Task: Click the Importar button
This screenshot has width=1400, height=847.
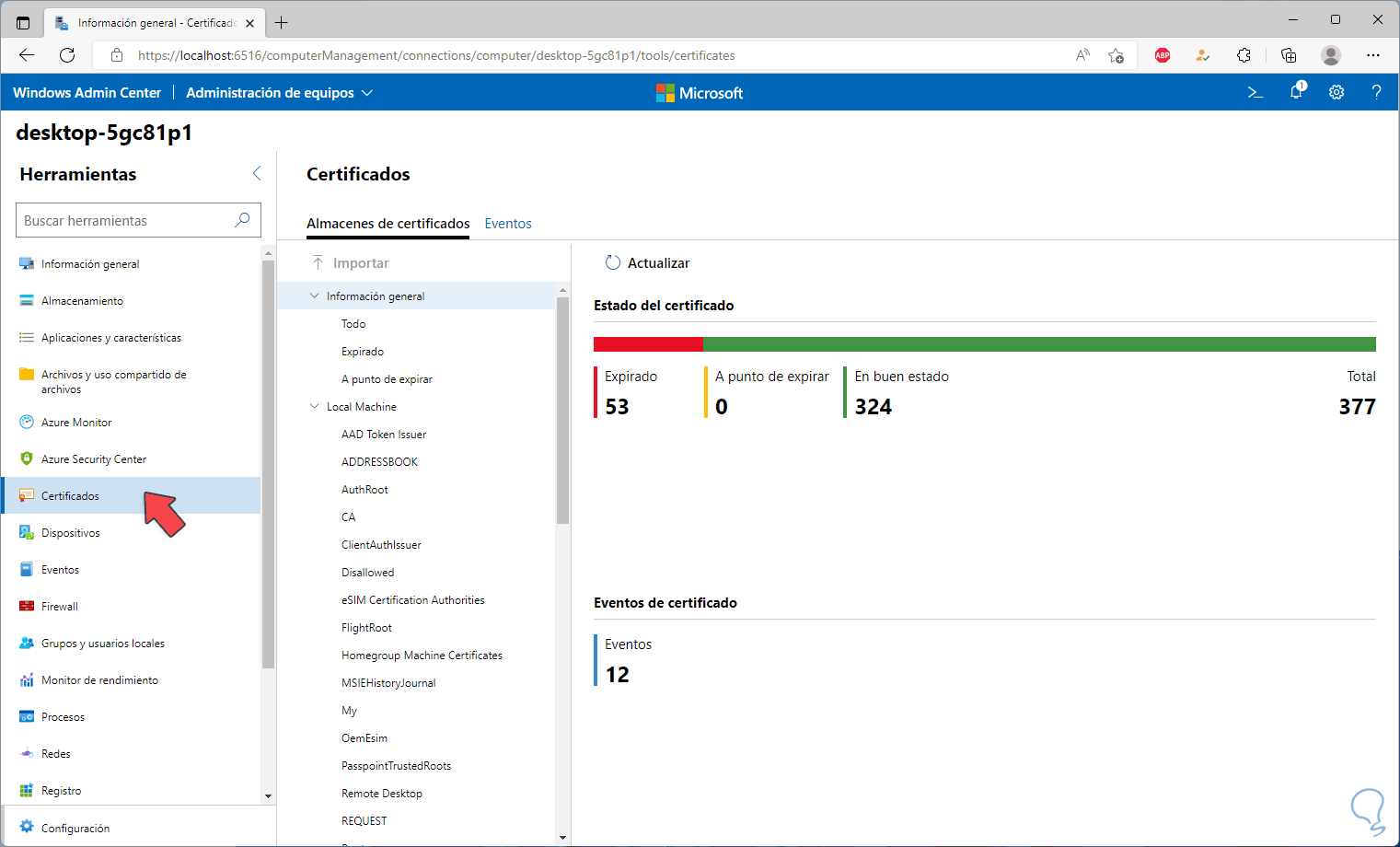Action: tap(350, 263)
